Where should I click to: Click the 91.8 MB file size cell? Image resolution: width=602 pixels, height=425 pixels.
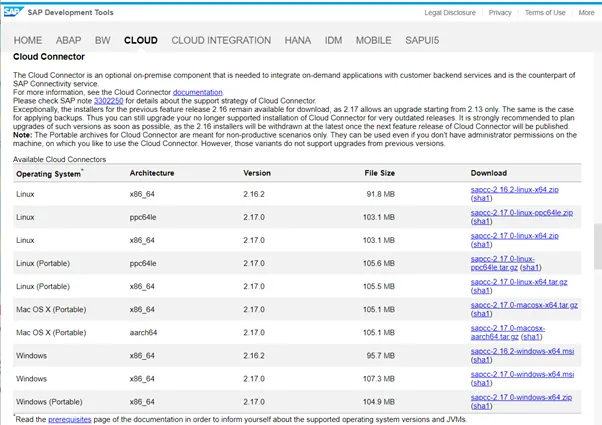pos(380,194)
